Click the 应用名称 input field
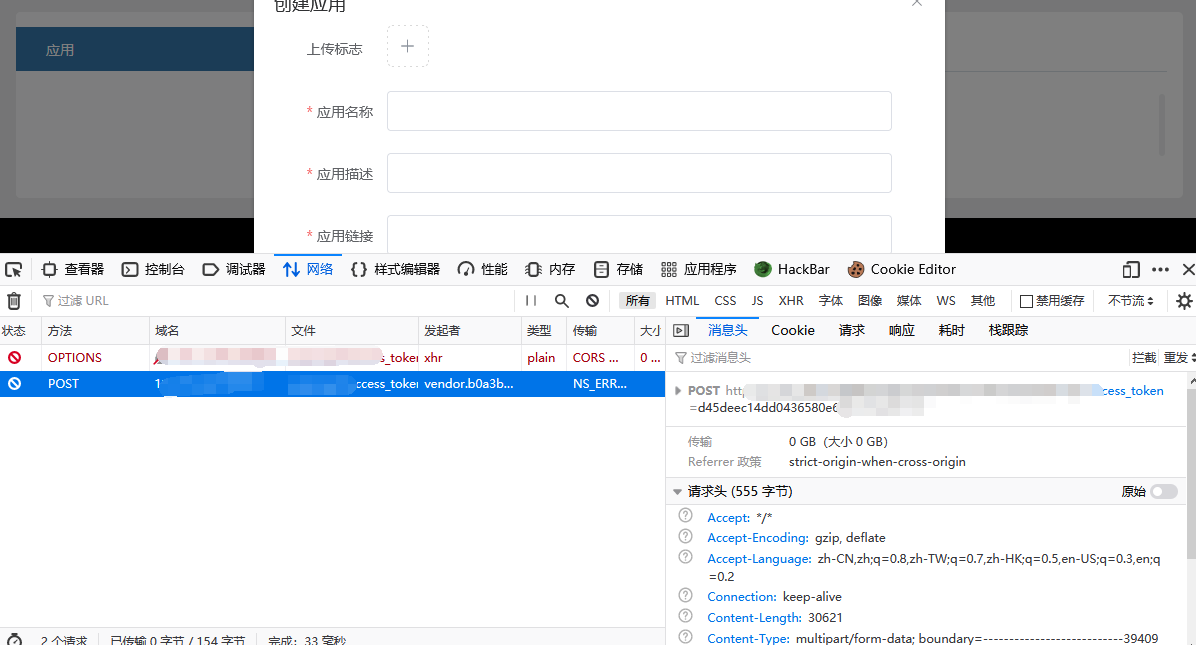 tap(639, 111)
